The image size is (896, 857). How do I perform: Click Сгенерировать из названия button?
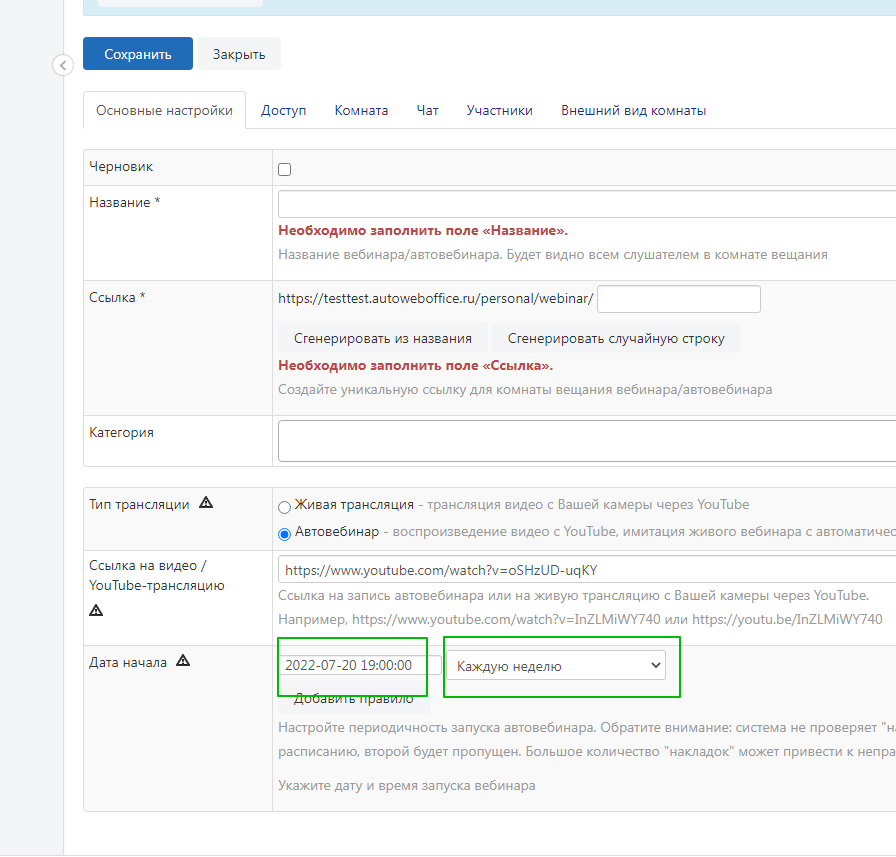coord(382,339)
